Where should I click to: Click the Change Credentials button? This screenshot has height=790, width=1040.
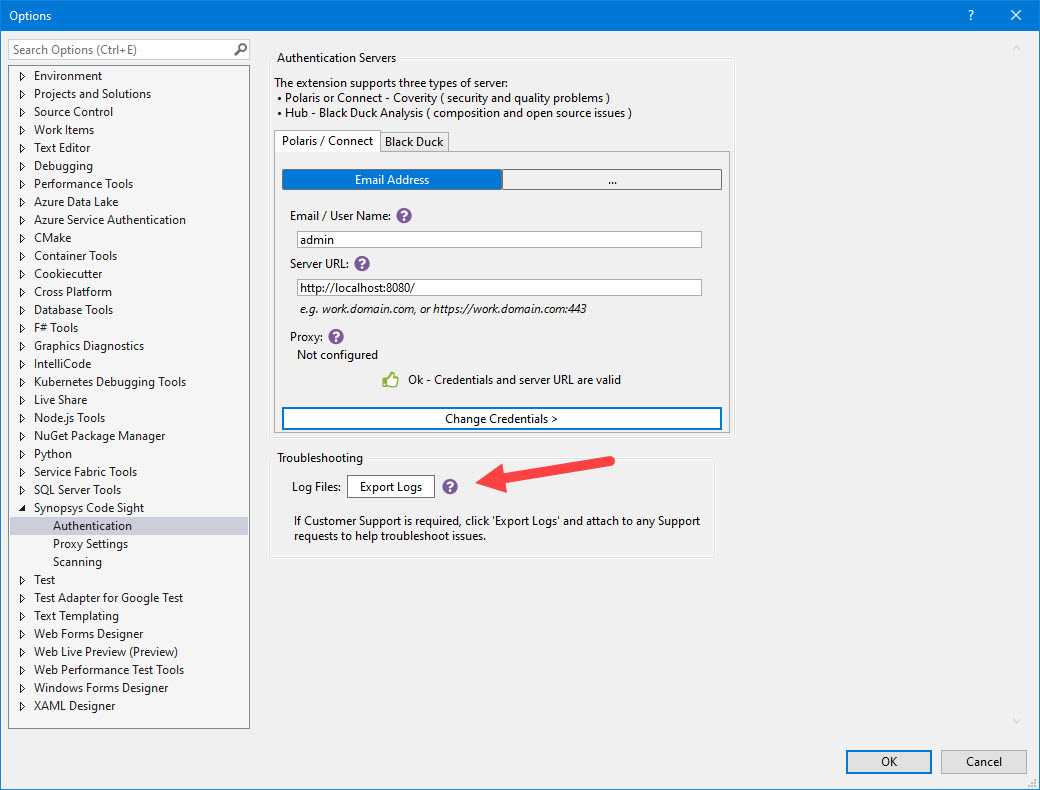501,418
